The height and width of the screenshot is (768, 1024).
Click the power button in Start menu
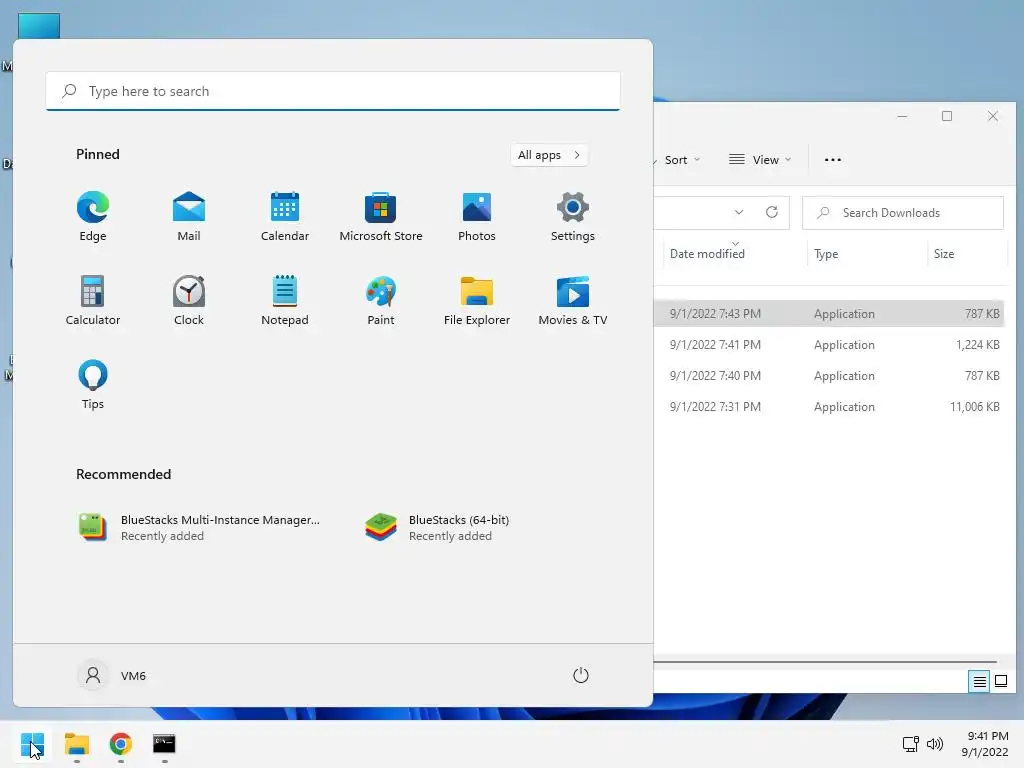581,675
